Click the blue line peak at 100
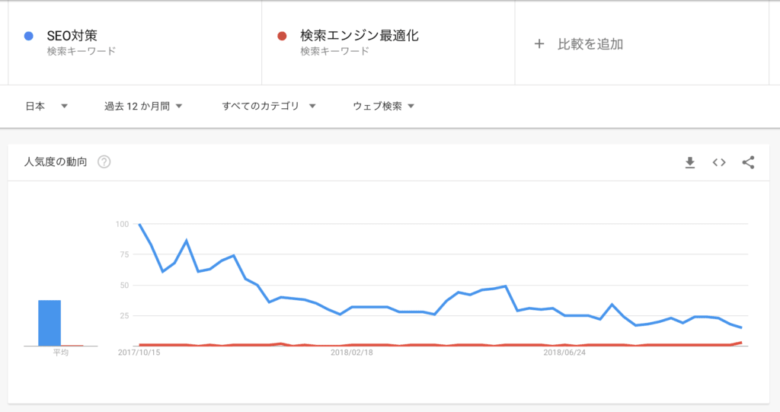The image size is (780, 412). click(139, 224)
